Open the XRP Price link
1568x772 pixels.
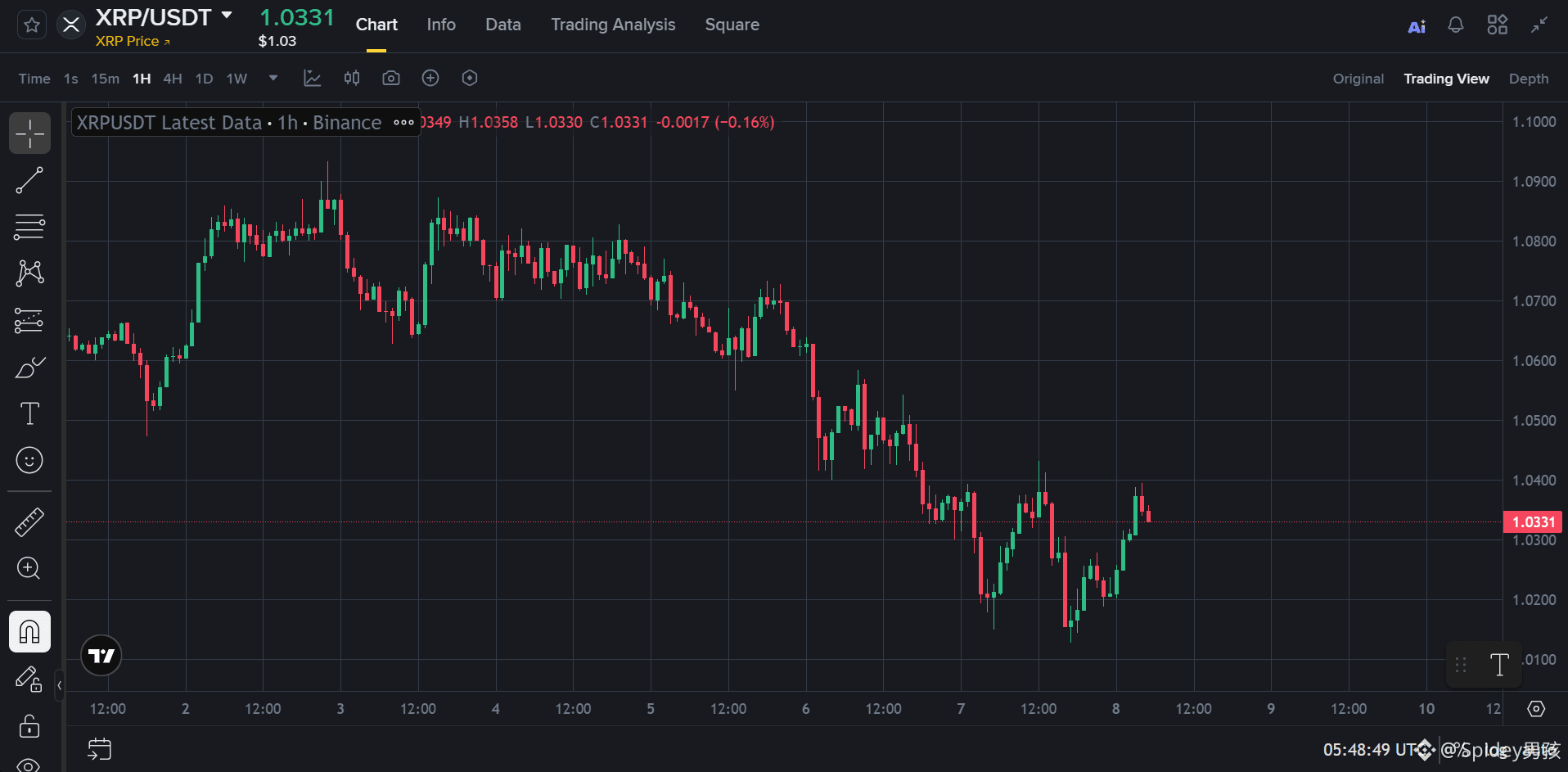point(133,41)
